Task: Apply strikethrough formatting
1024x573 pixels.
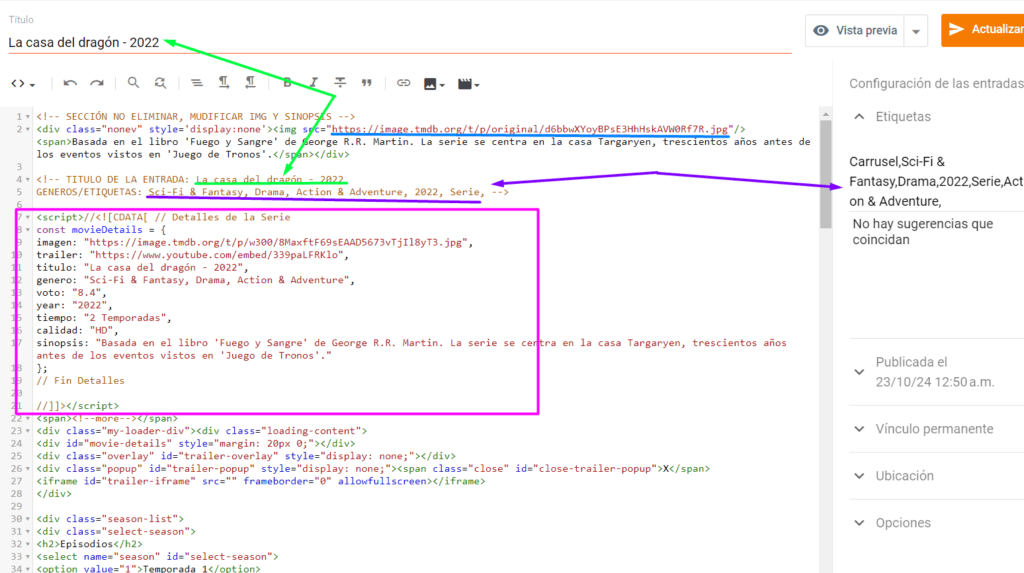Action: point(340,82)
